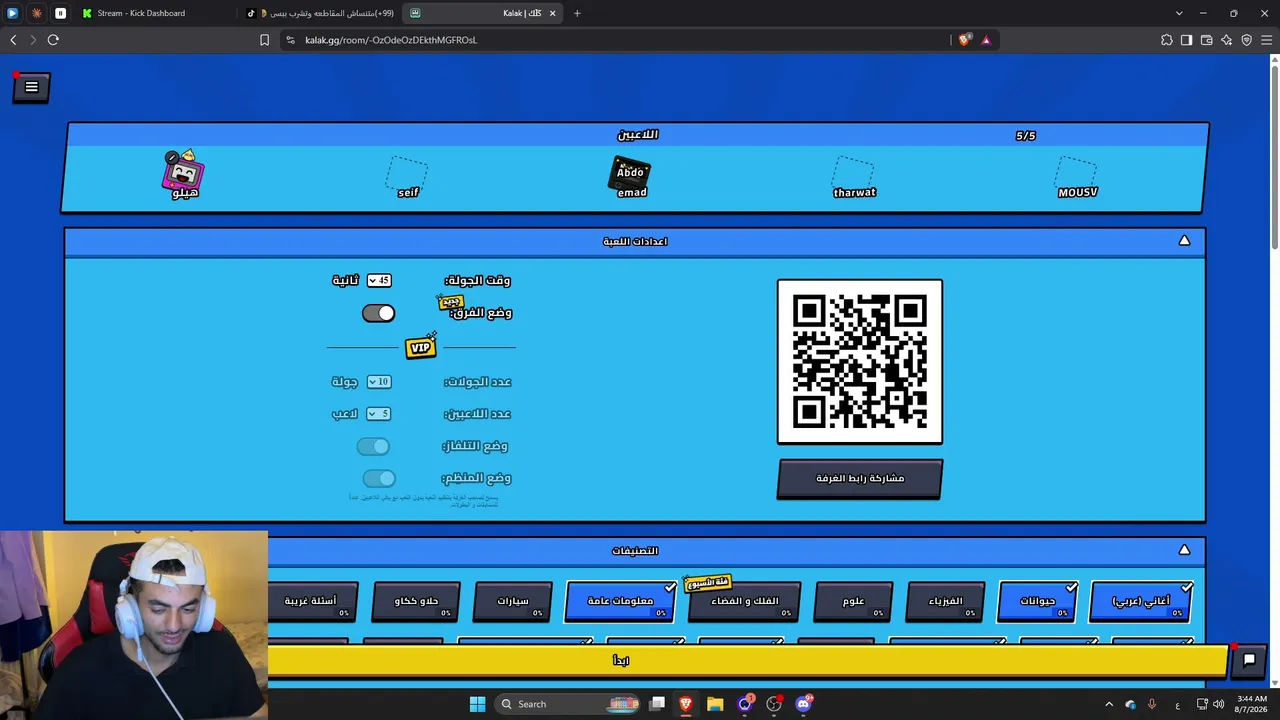Toggle the organizer mode switch (وضع المنظم)

click(x=379, y=479)
